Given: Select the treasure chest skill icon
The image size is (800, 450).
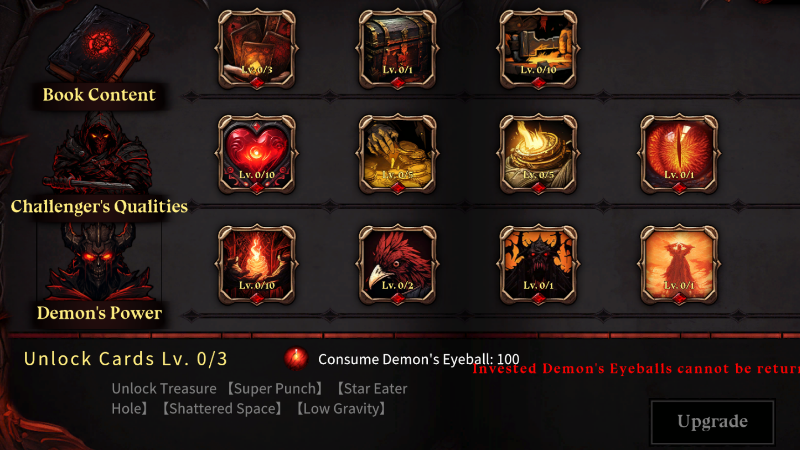Looking at the screenshot, I should point(397,49).
